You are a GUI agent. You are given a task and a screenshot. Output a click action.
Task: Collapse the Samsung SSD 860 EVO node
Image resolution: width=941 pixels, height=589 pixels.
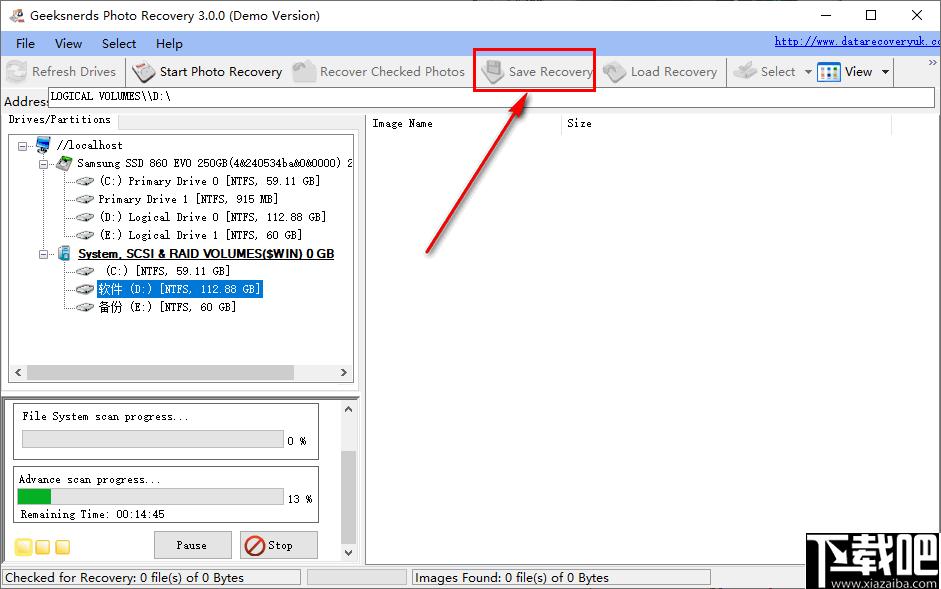pyautogui.click(x=43, y=164)
